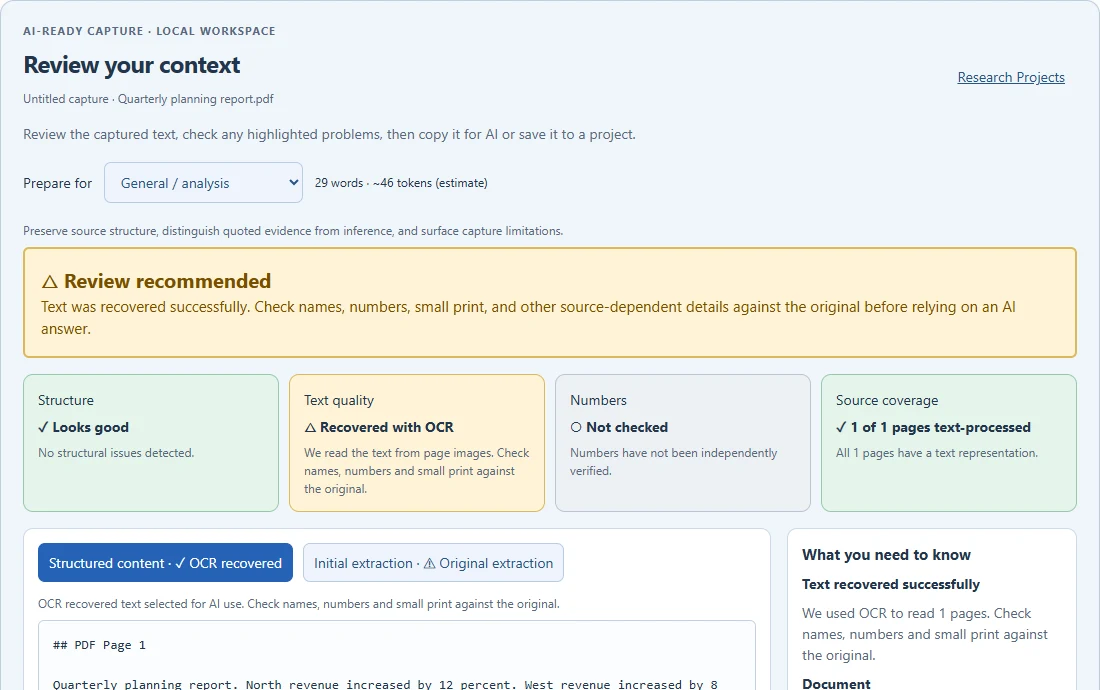This screenshot has width=1100, height=690.
Task: Click the '## PDF Page 1' line
Action: pyautogui.click(x=99, y=645)
